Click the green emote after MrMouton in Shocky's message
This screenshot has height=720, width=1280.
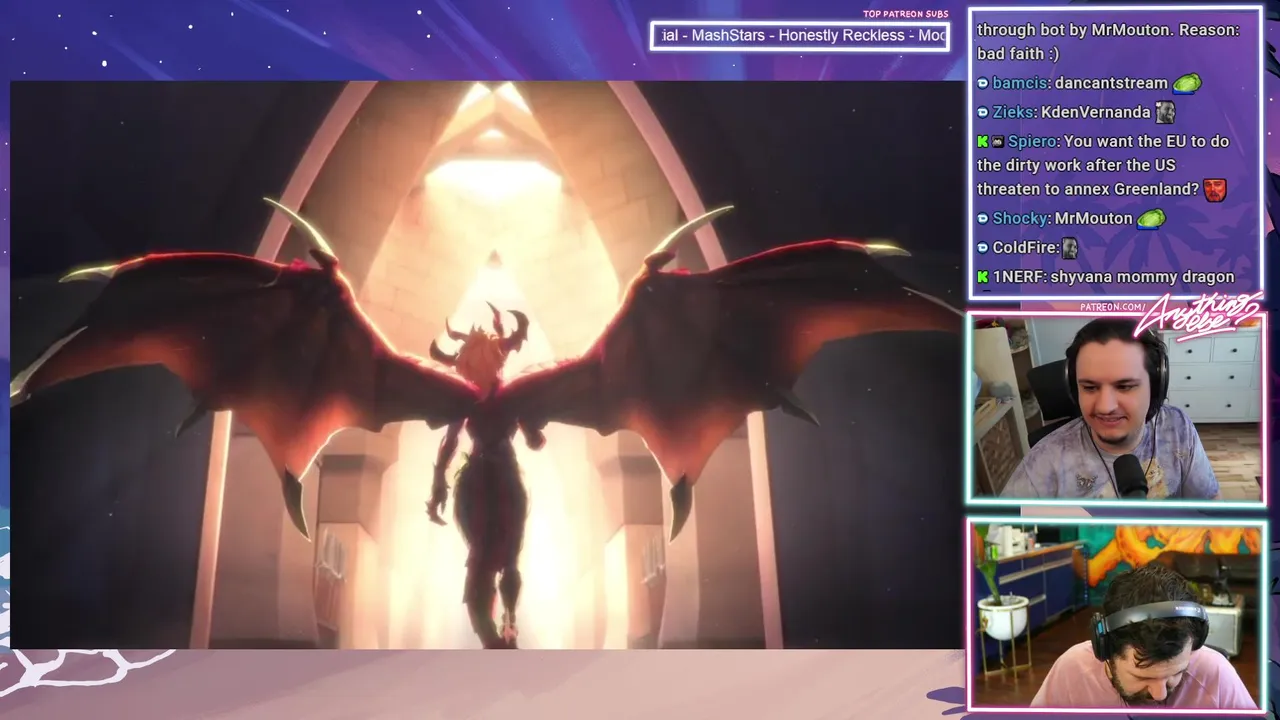pyautogui.click(x=1151, y=218)
